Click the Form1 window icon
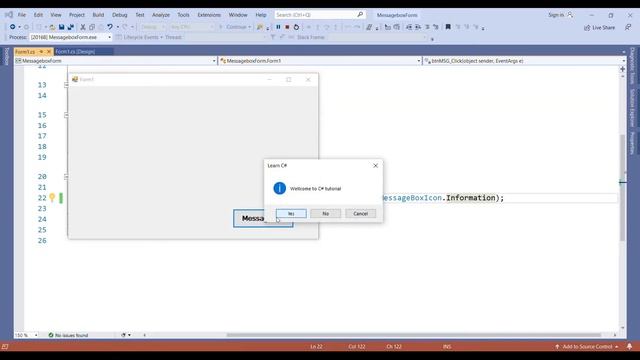The width and height of the screenshot is (640, 360). click(75, 79)
